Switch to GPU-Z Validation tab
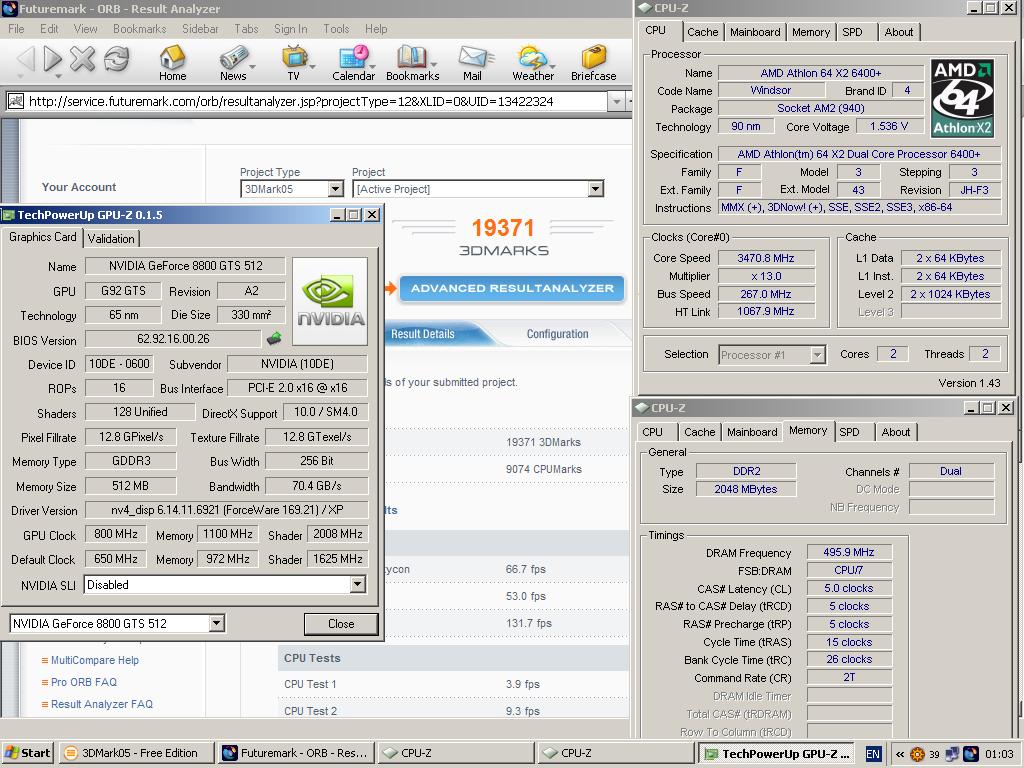Screen dimensions: 1024x768 tap(111, 238)
